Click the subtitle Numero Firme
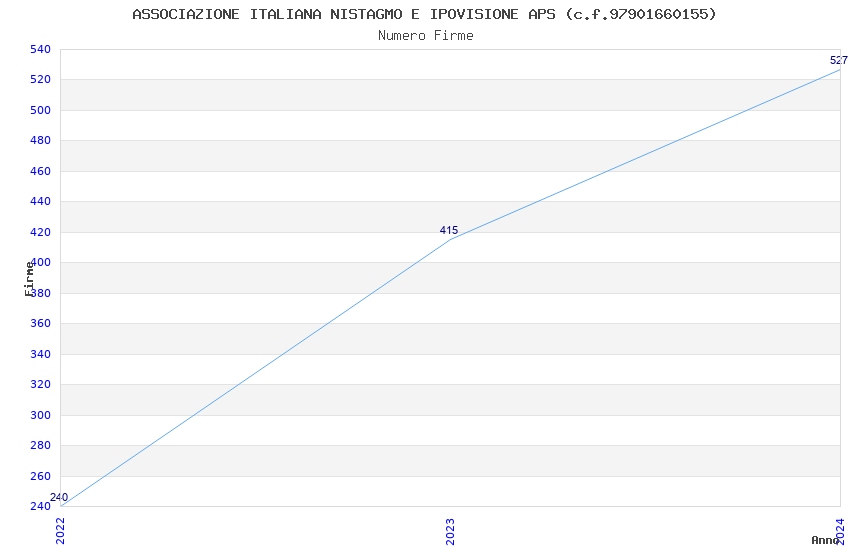Viewport: 850px width, 550px height. (426, 35)
